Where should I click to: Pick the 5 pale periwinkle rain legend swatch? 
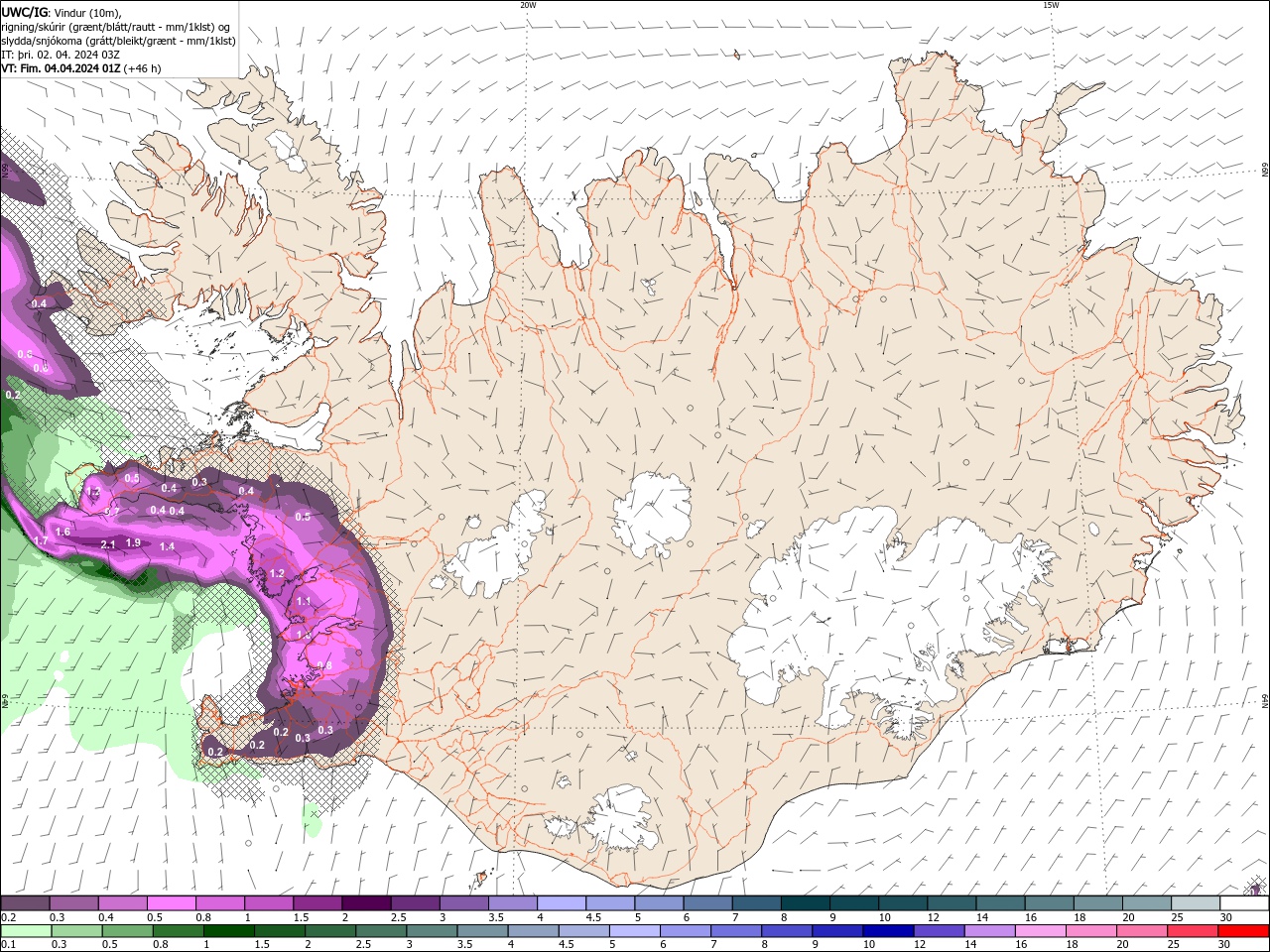[x=633, y=931]
